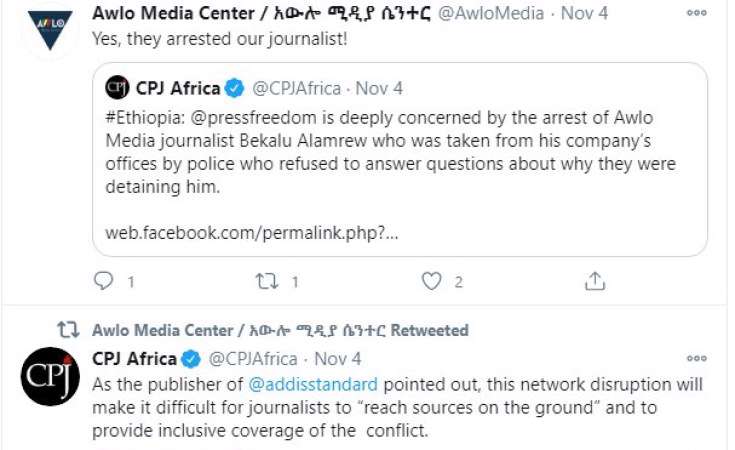The height and width of the screenshot is (450, 735).
Task: Like the tweet with the heart icon
Action: (x=431, y=281)
